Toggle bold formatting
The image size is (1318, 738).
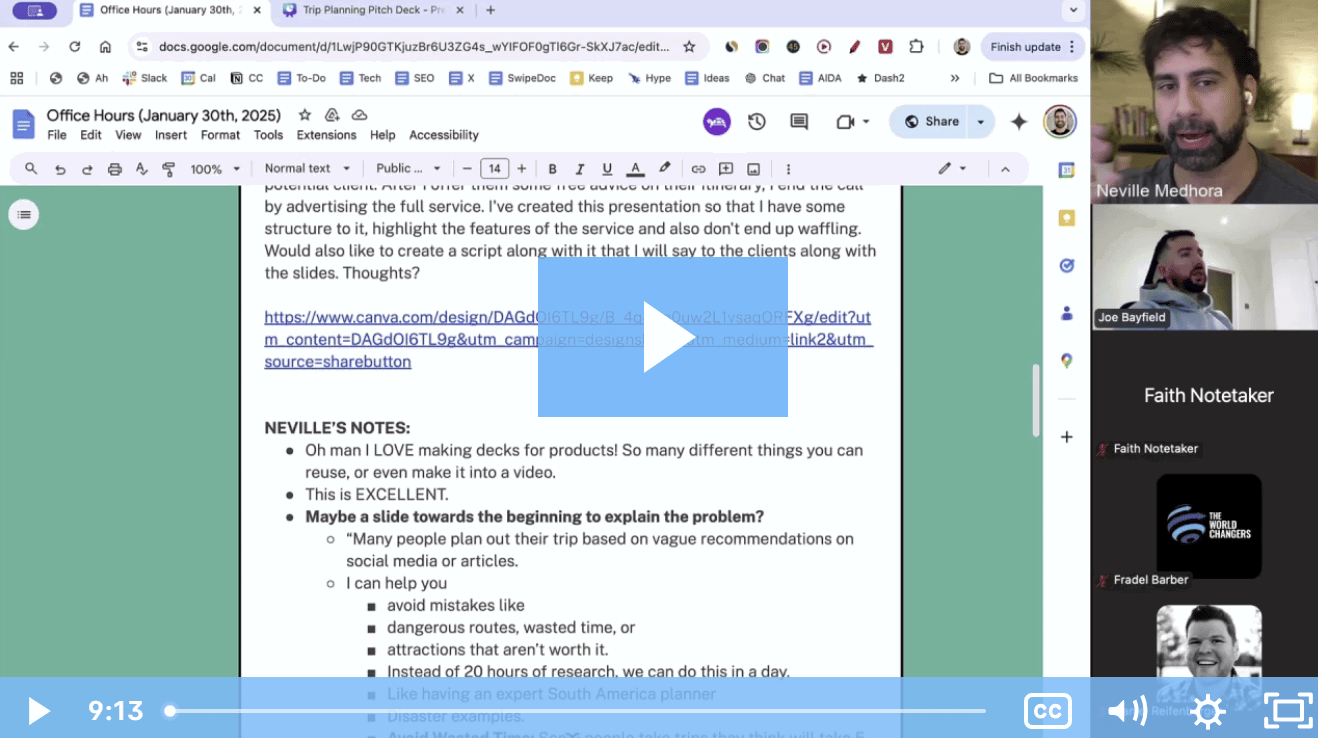(x=552, y=169)
